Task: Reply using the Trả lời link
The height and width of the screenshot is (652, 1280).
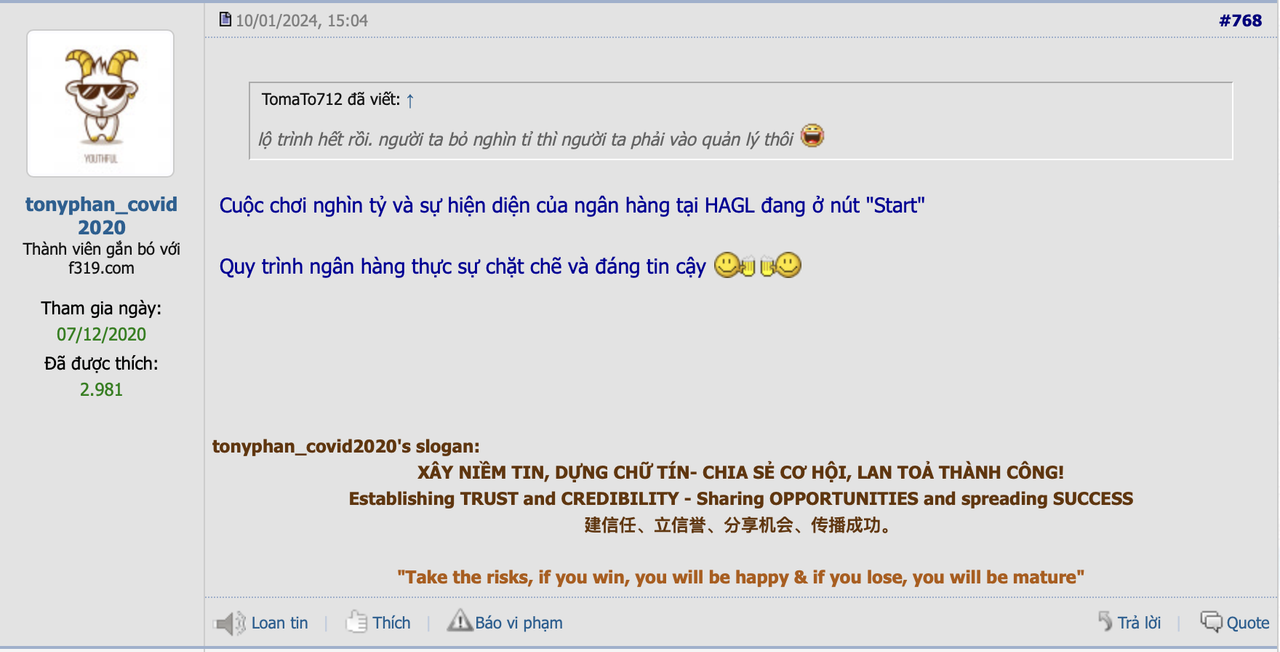Action: coord(1139,623)
